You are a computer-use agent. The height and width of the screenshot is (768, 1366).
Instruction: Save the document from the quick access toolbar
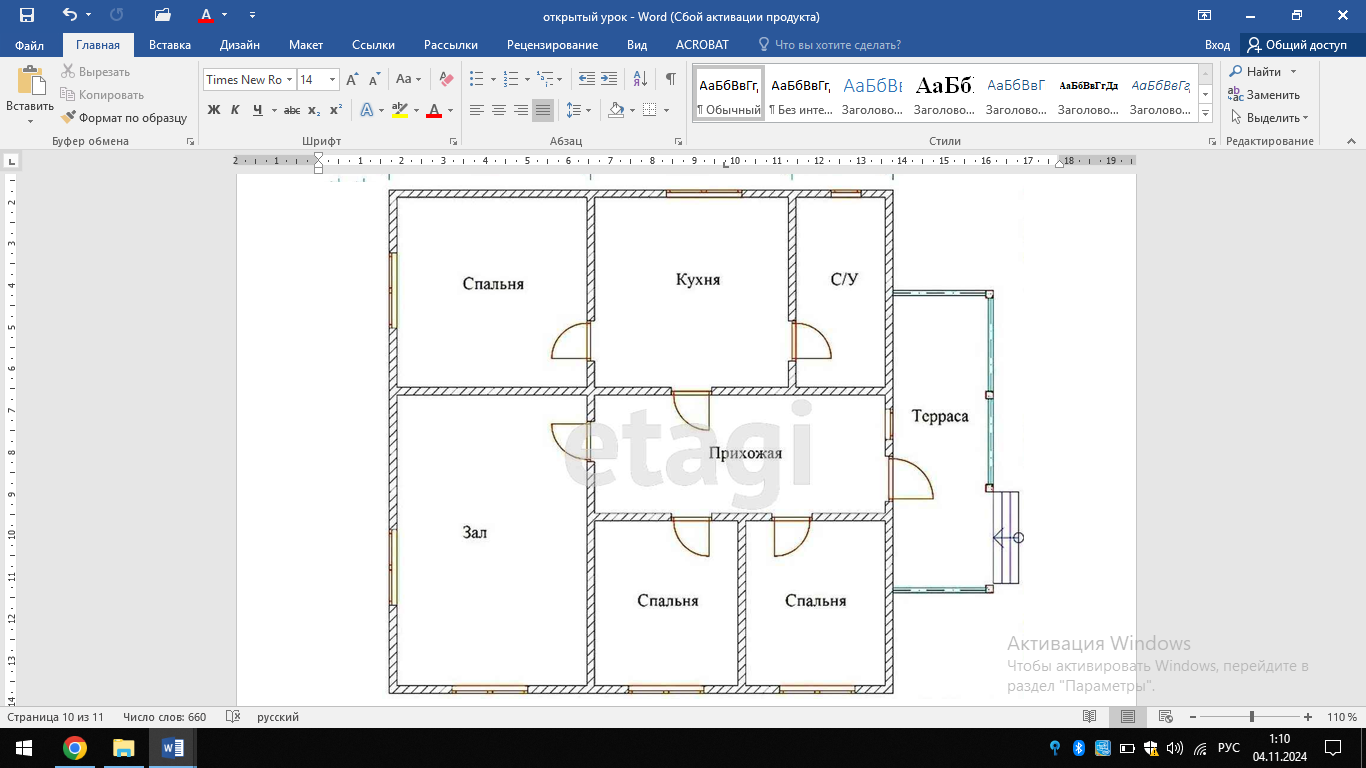click(x=27, y=16)
